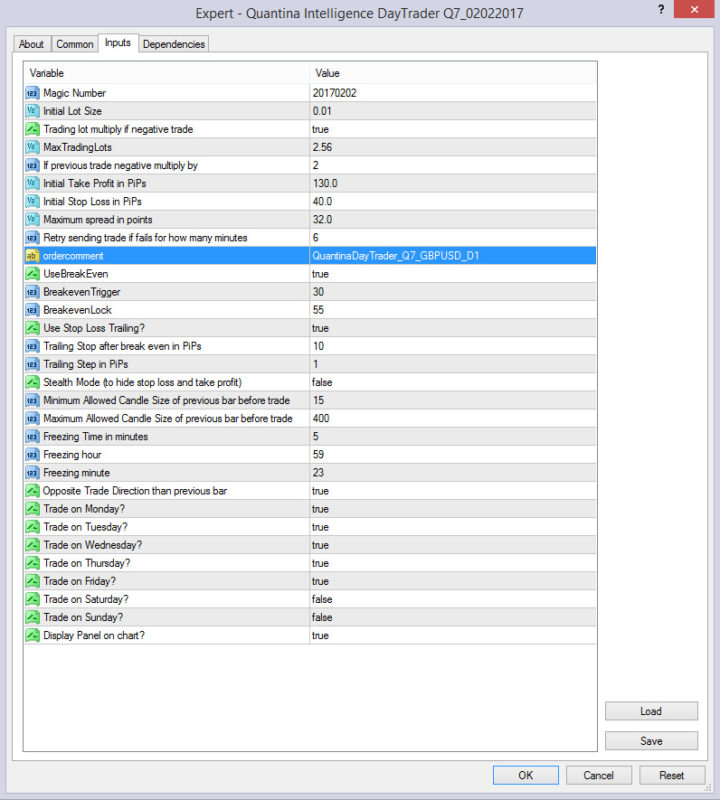Click the icon beside Retry sending trade

click(x=32, y=238)
